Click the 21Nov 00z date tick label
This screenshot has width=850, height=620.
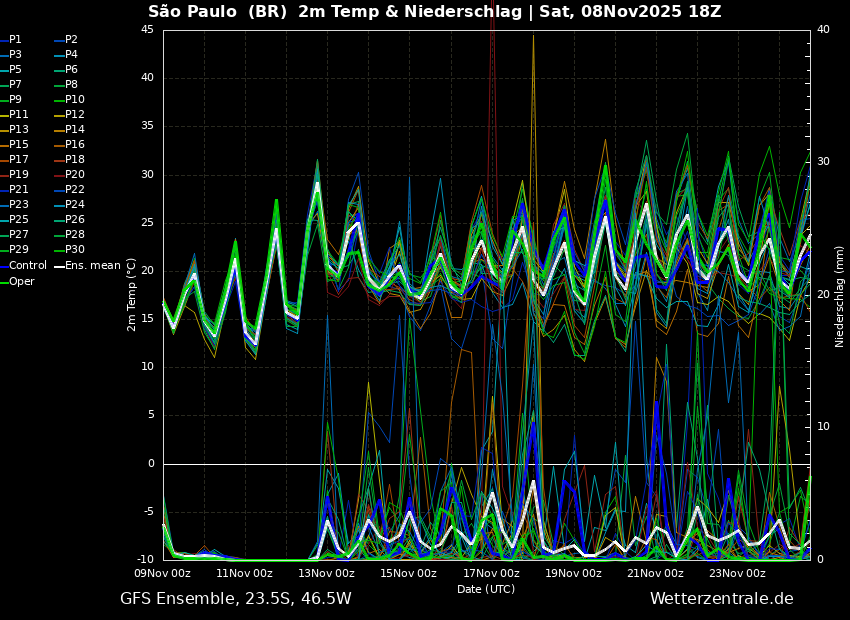click(655, 574)
